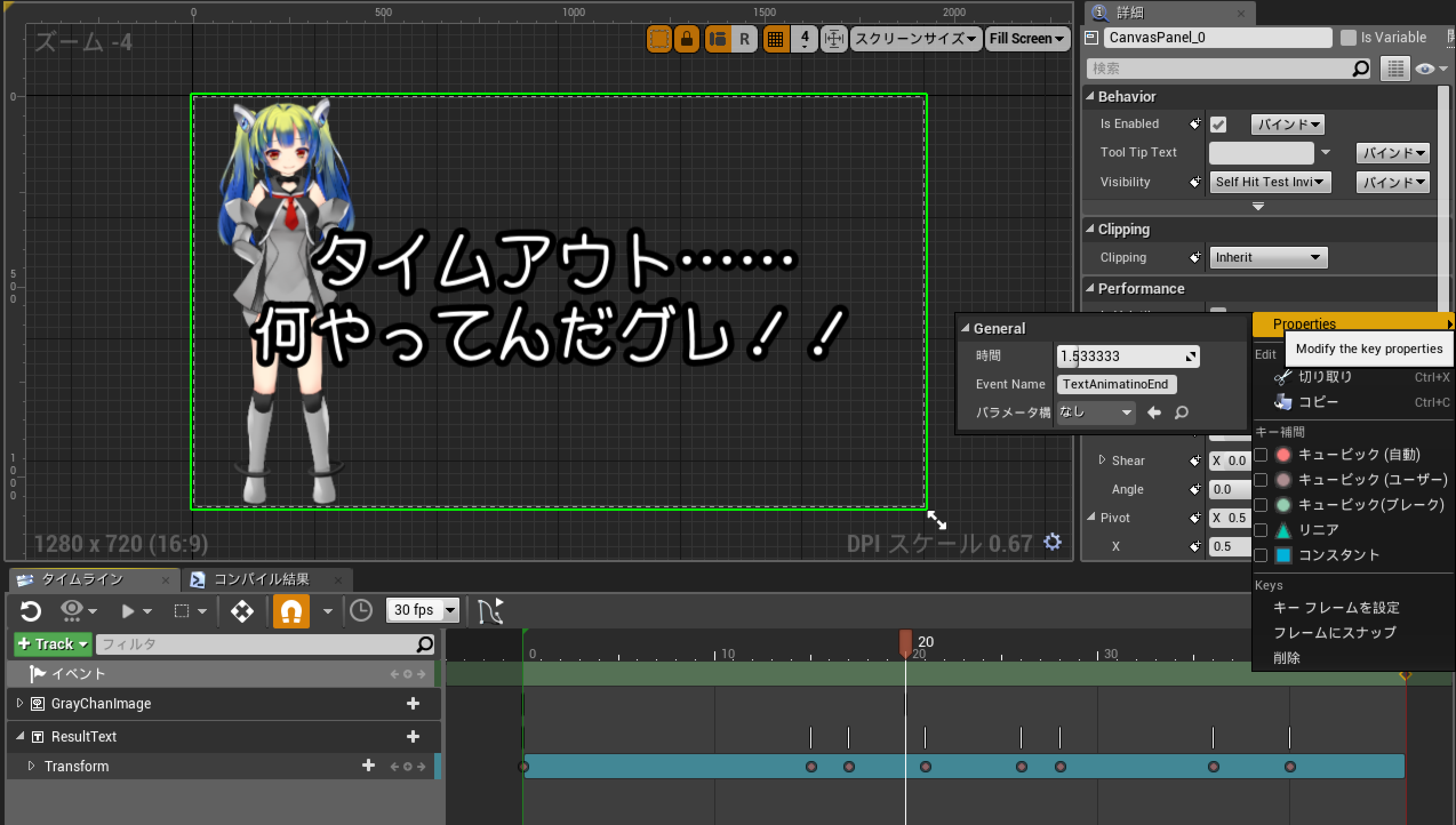1456x825 pixels.
Task: Click the transform tool diamond icon
Action: [242, 611]
